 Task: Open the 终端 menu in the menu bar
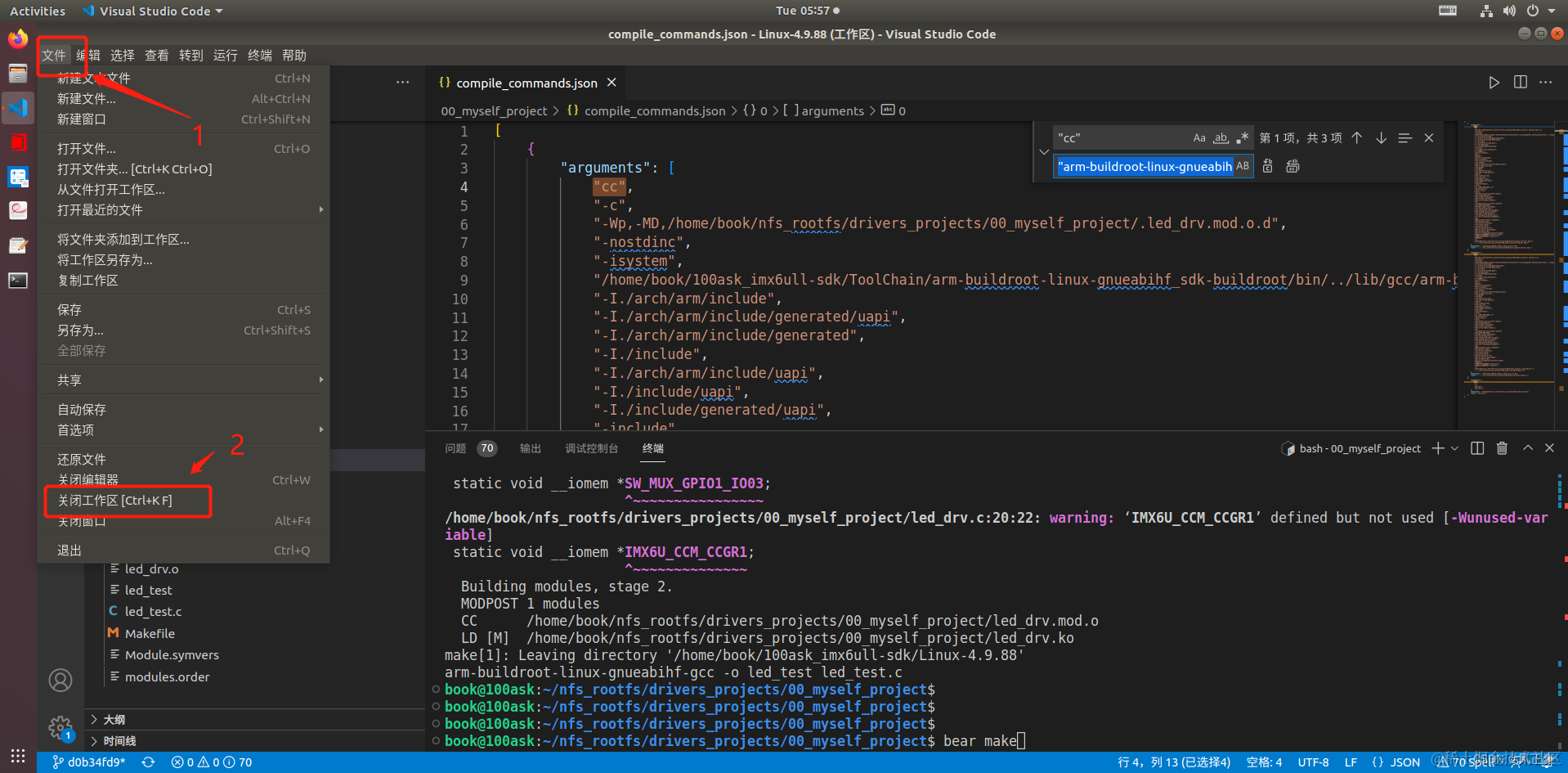point(260,56)
